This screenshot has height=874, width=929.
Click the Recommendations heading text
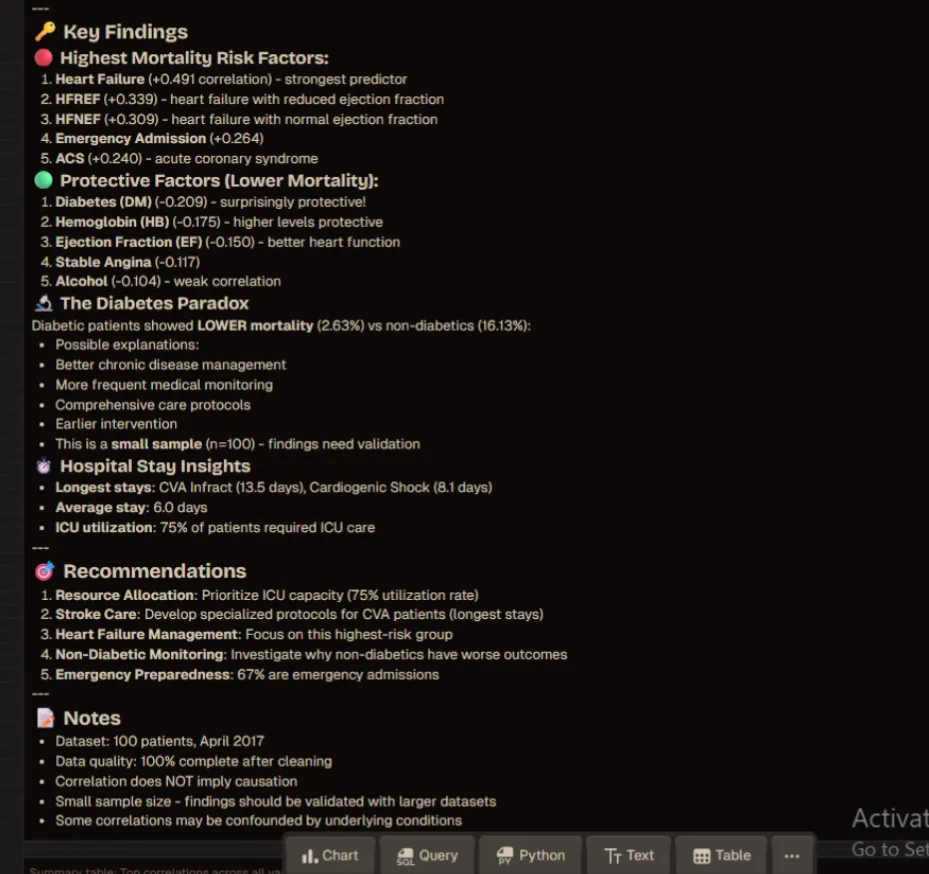[155, 571]
